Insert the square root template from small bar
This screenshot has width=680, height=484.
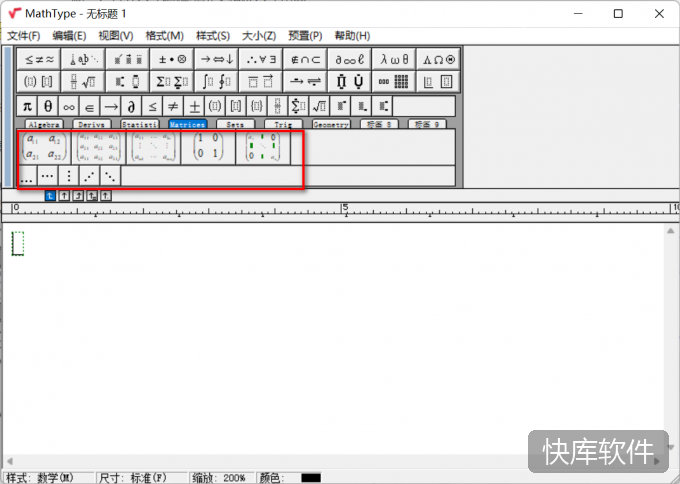(x=319, y=106)
